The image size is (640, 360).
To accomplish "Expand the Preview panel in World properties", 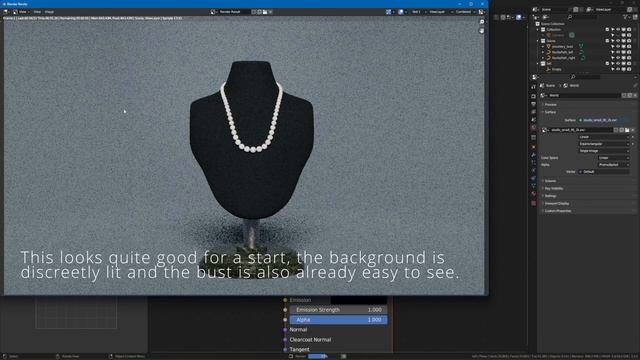I will (x=550, y=104).
